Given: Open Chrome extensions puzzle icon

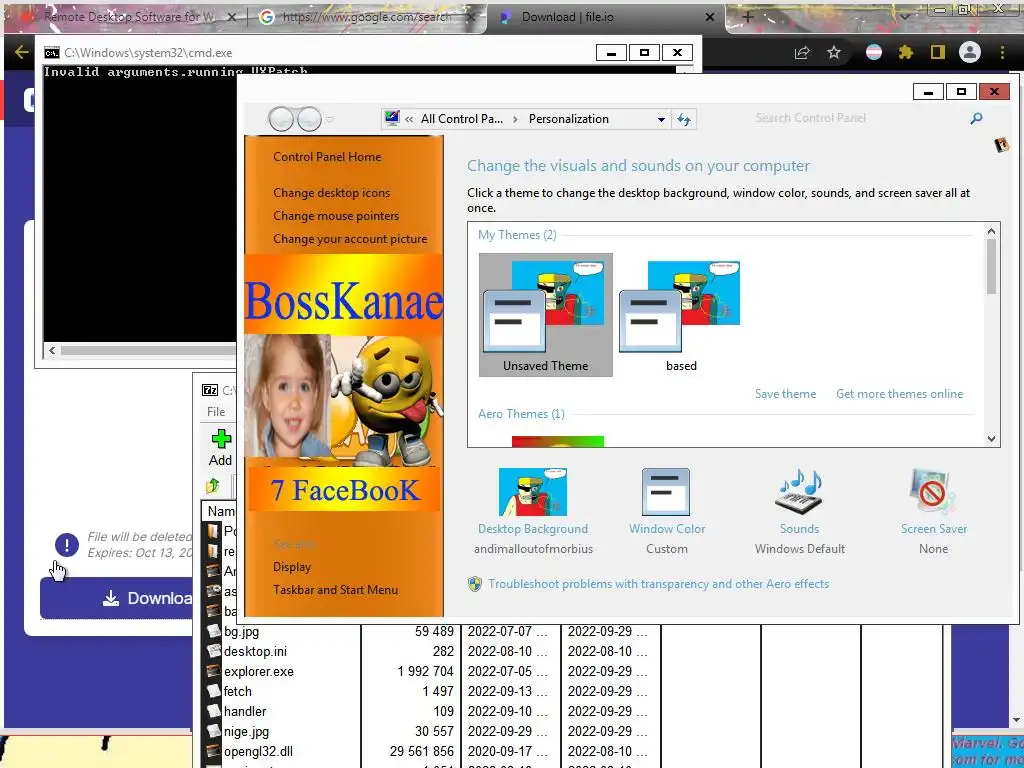Looking at the screenshot, I should click(x=906, y=52).
